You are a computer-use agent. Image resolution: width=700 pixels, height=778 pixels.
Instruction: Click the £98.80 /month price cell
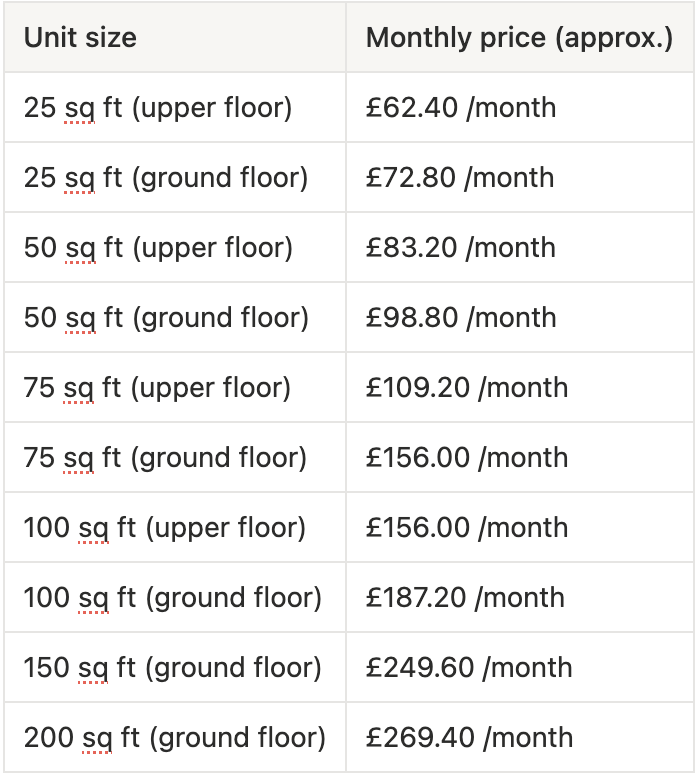(520, 317)
